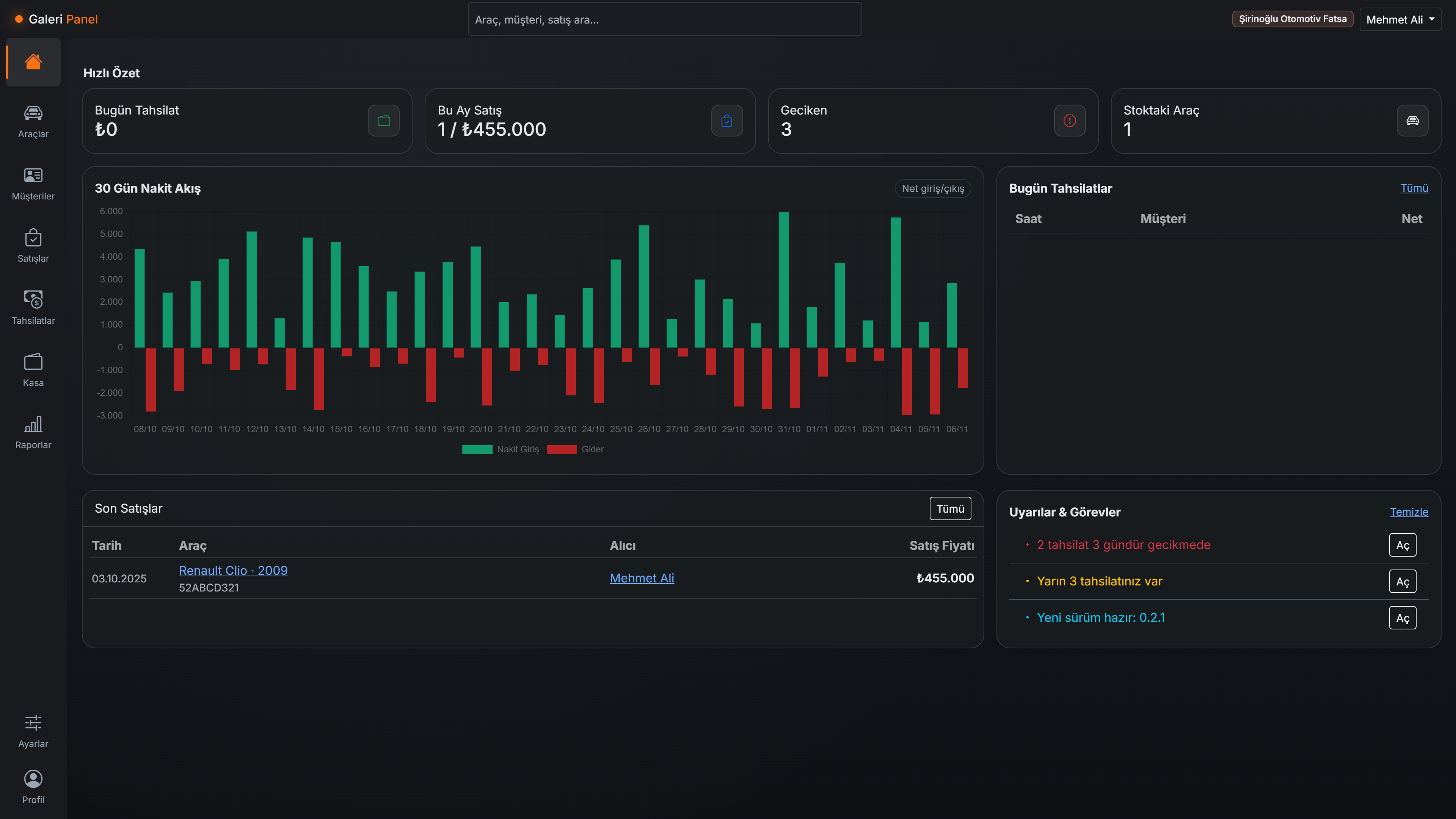Screen dimensions: 1456x819
Task: Toggle Nakit Giriş legend series
Action: tap(500, 449)
